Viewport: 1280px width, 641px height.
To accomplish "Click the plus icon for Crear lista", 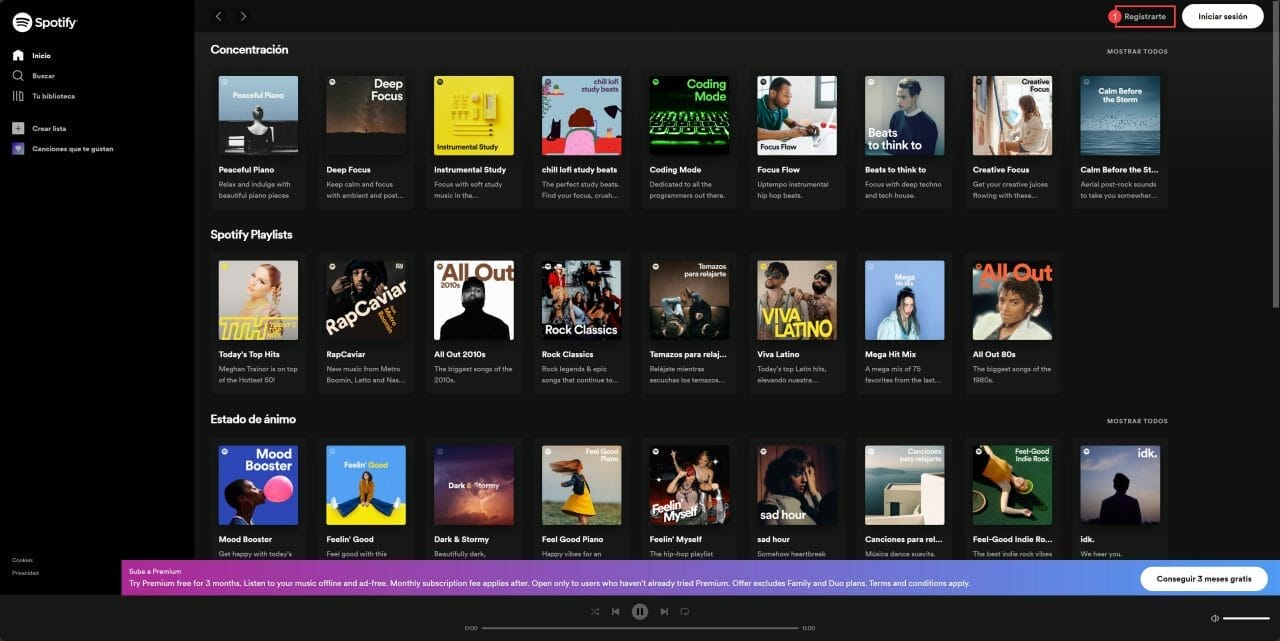I will (18, 128).
